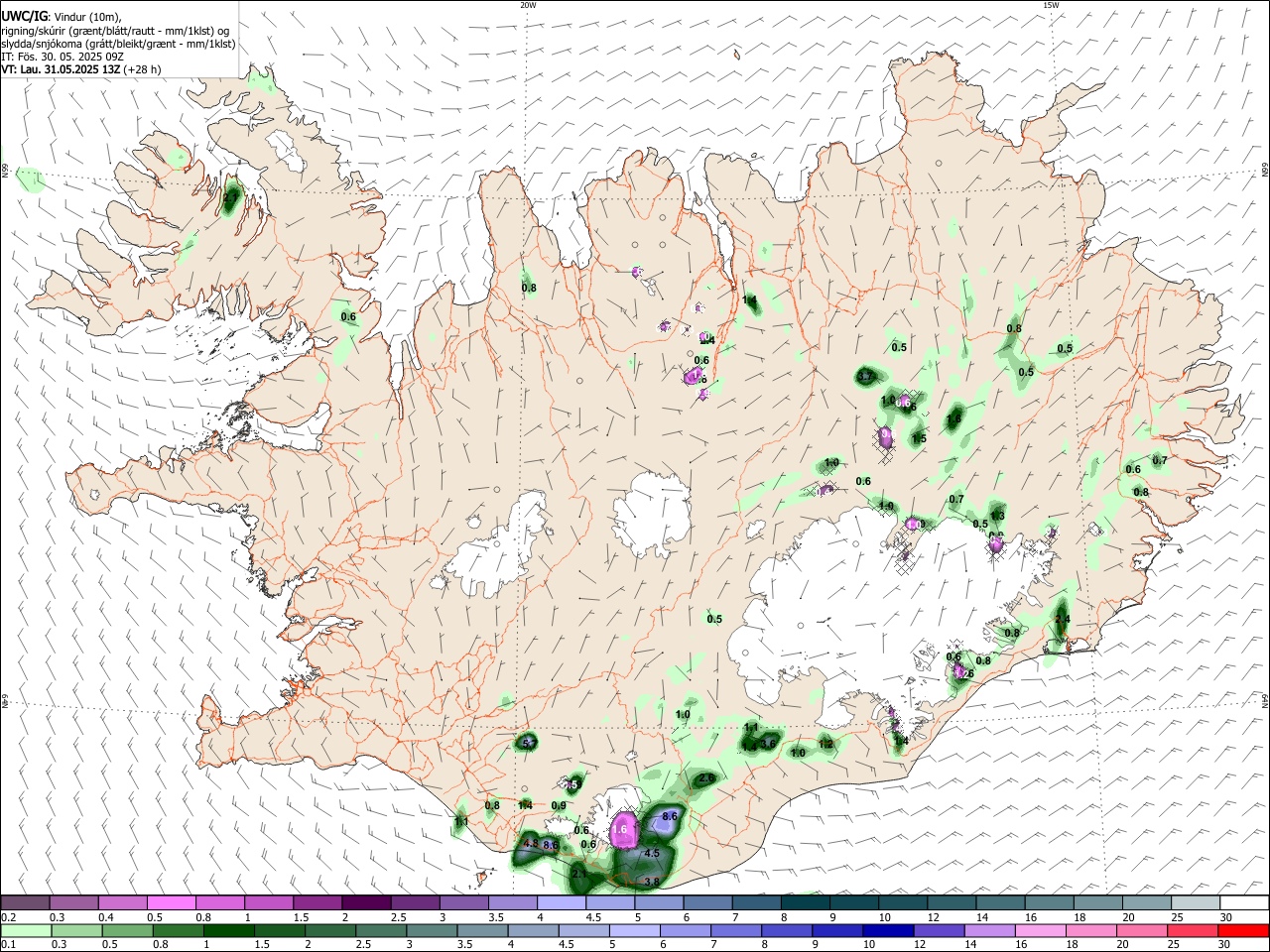Select the dark teal 8 swatch in the top row
1270x952 pixels.
(x=806, y=902)
